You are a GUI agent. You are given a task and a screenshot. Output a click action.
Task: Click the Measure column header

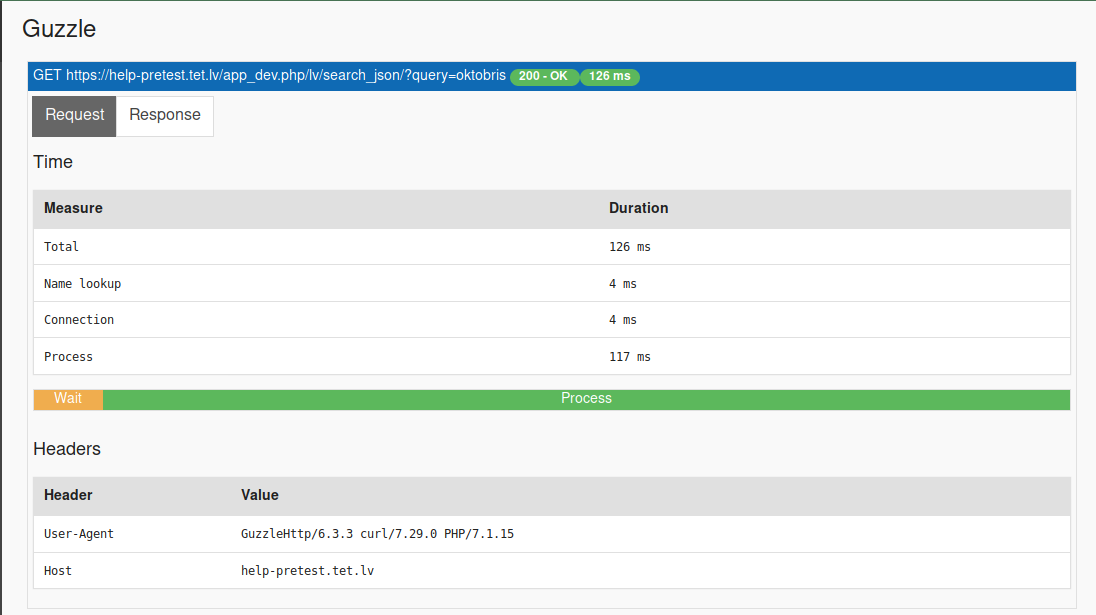pos(72,208)
